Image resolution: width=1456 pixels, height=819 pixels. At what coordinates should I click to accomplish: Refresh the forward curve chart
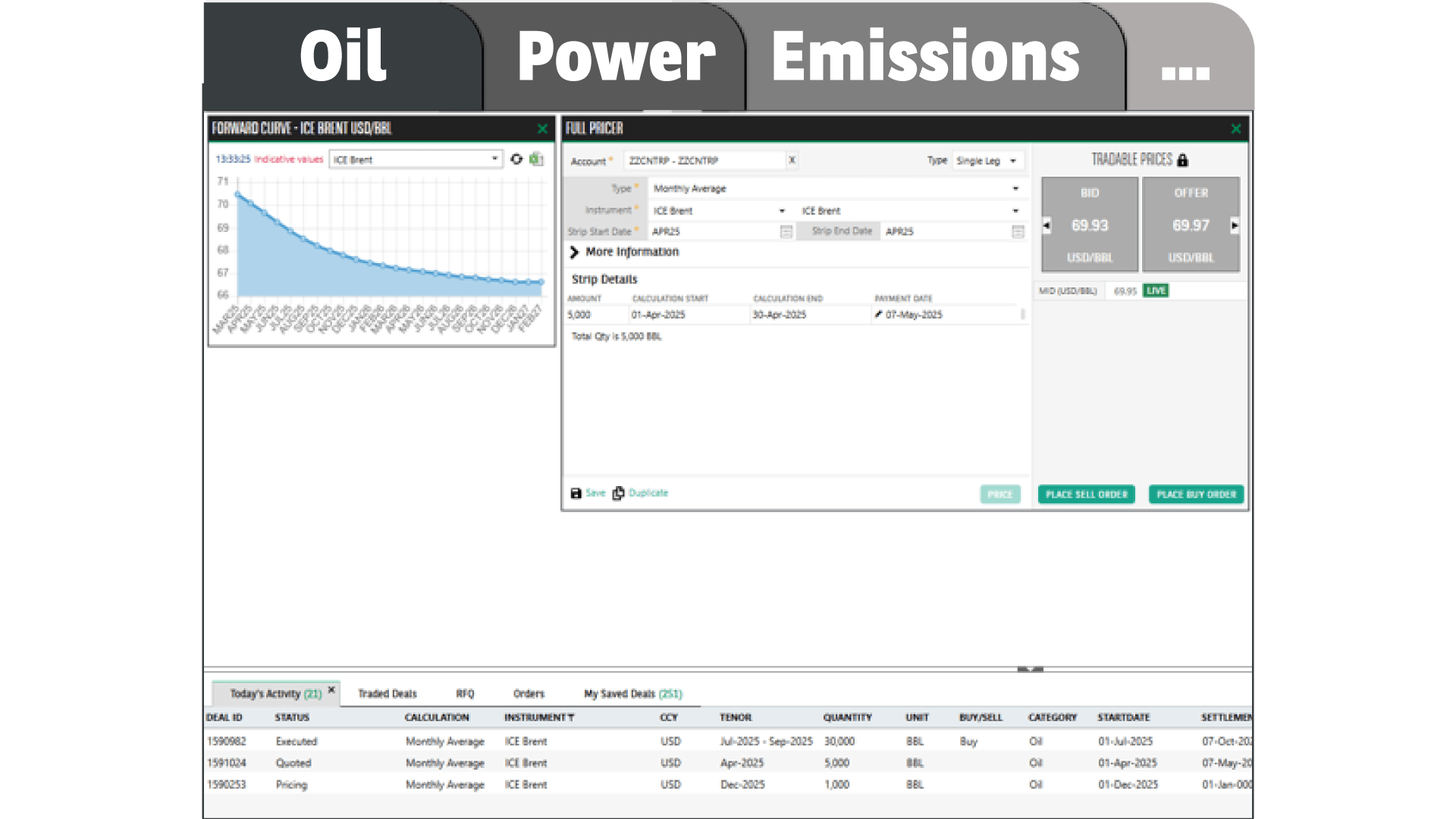pyautogui.click(x=516, y=159)
